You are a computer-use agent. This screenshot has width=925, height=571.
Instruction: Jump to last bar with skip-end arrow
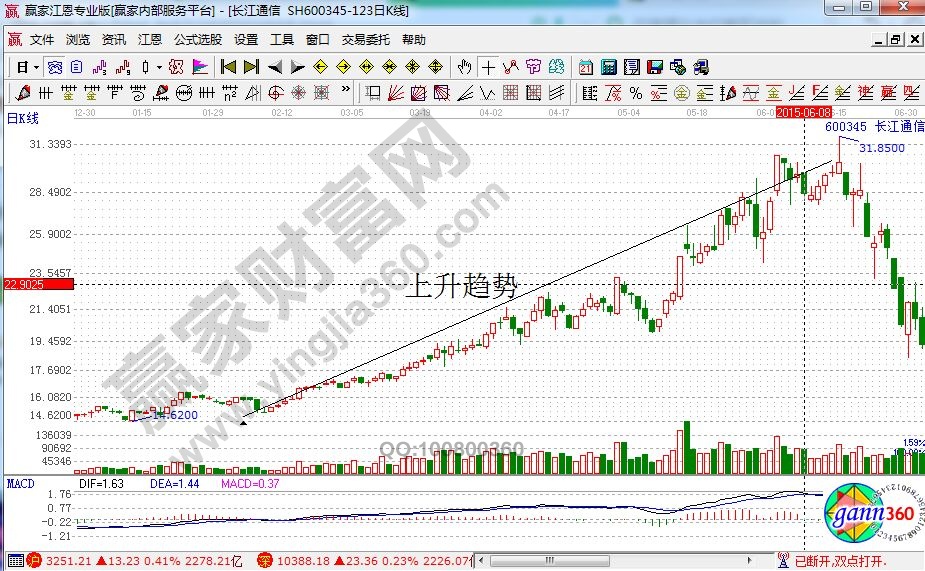pyautogui.click(x=251, y=67)
